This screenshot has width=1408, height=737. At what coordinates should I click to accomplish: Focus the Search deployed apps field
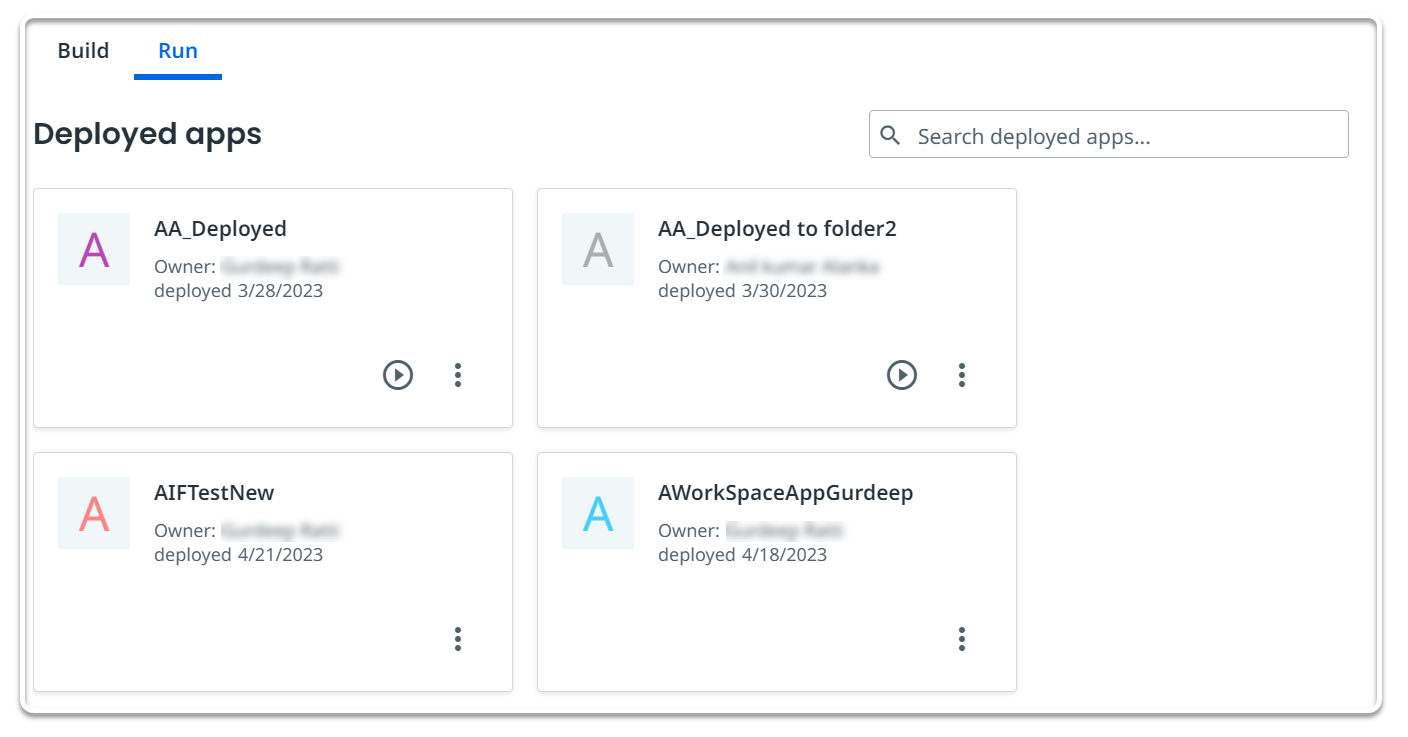[1109, 134]
